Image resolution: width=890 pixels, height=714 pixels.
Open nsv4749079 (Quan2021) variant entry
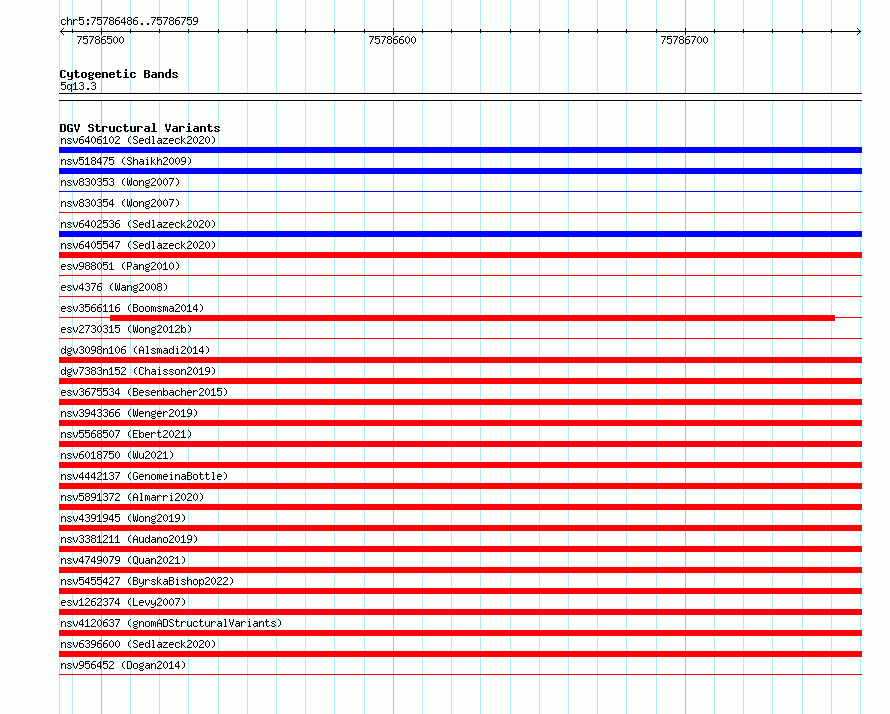click(123, 560)
